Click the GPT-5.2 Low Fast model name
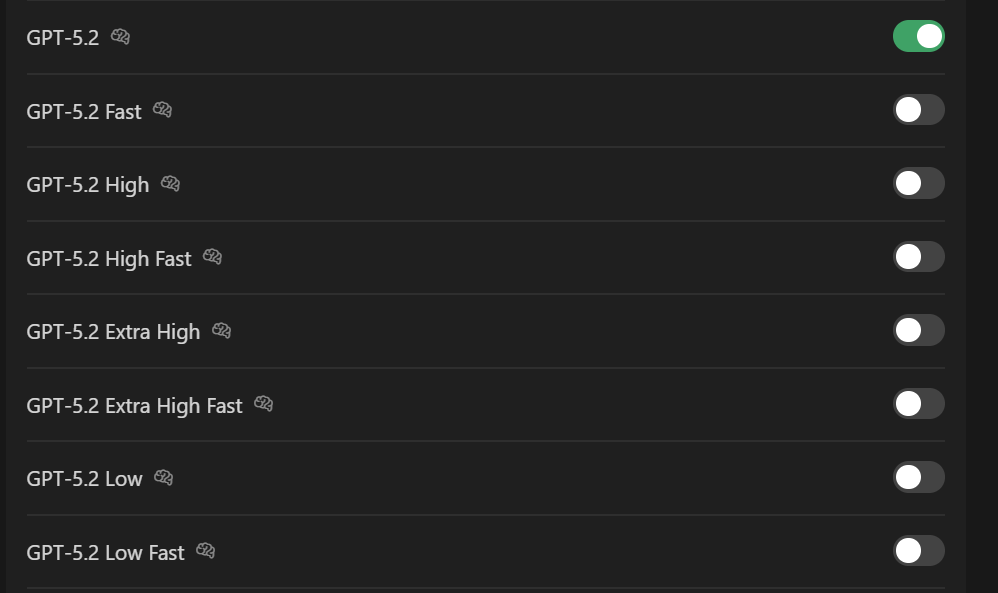Viewport: 998px width, 593px height. (105, 553)
